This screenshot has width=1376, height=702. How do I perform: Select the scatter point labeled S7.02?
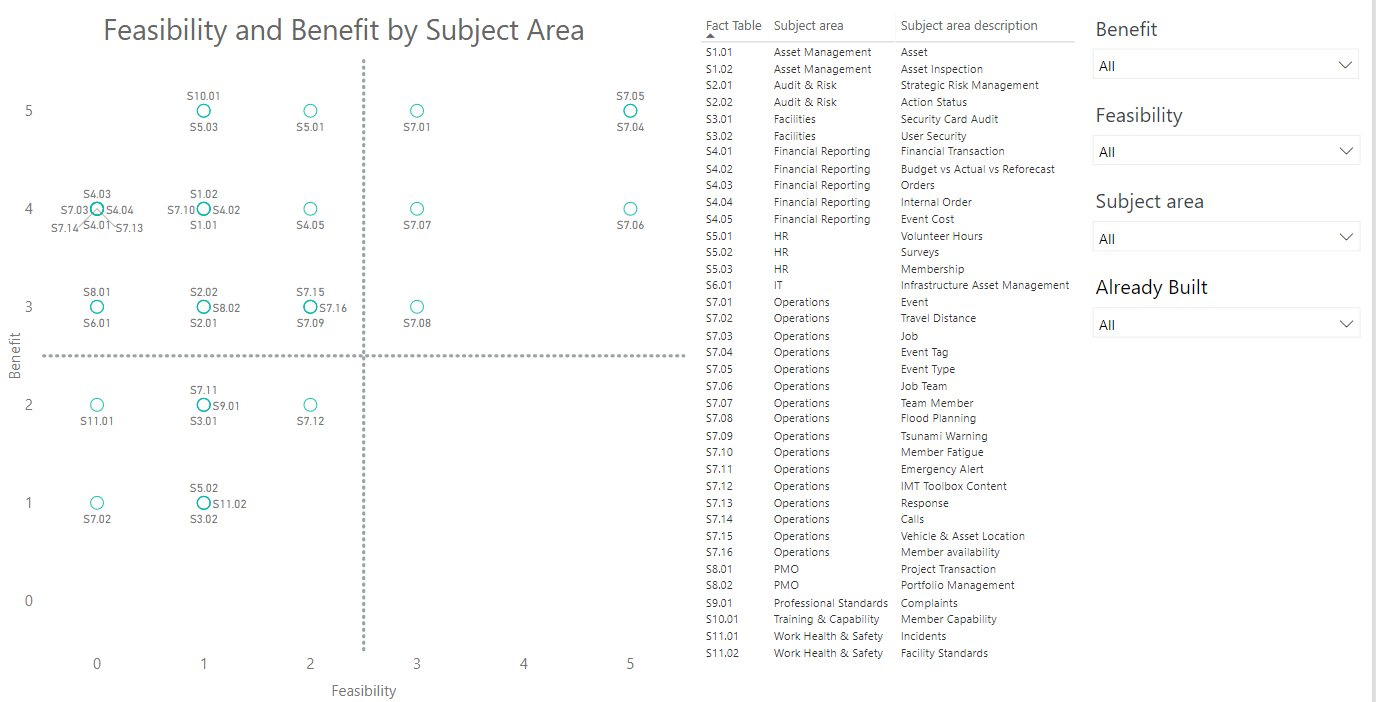tap(97, 503)
